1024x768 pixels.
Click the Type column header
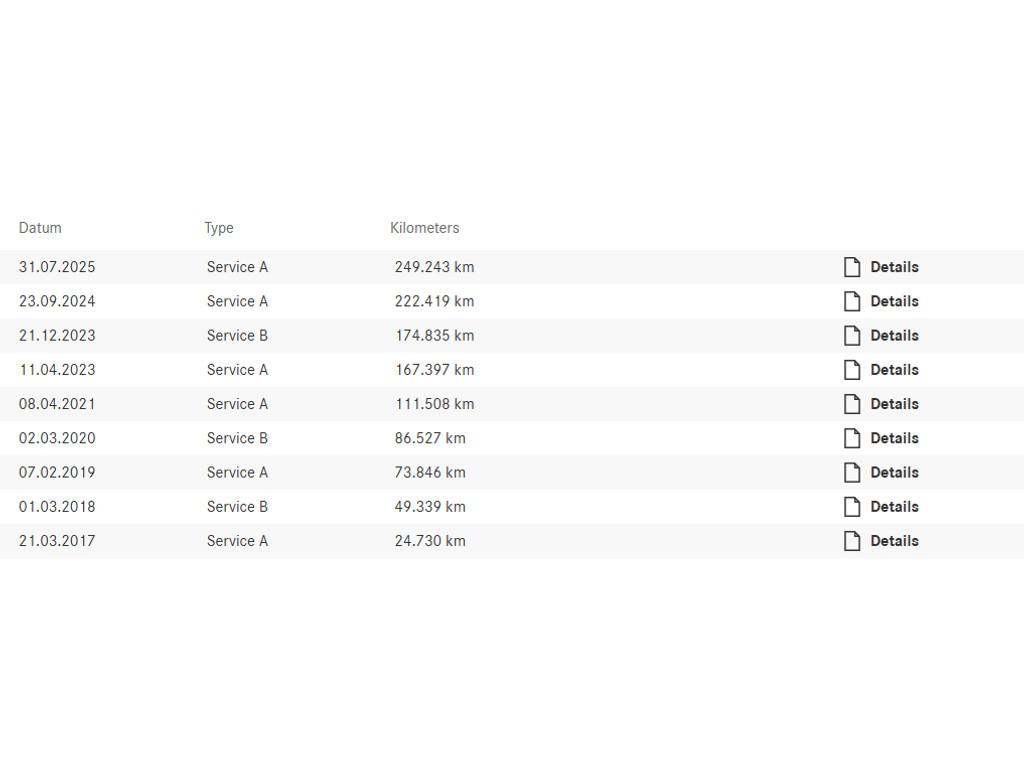(219, 228)
